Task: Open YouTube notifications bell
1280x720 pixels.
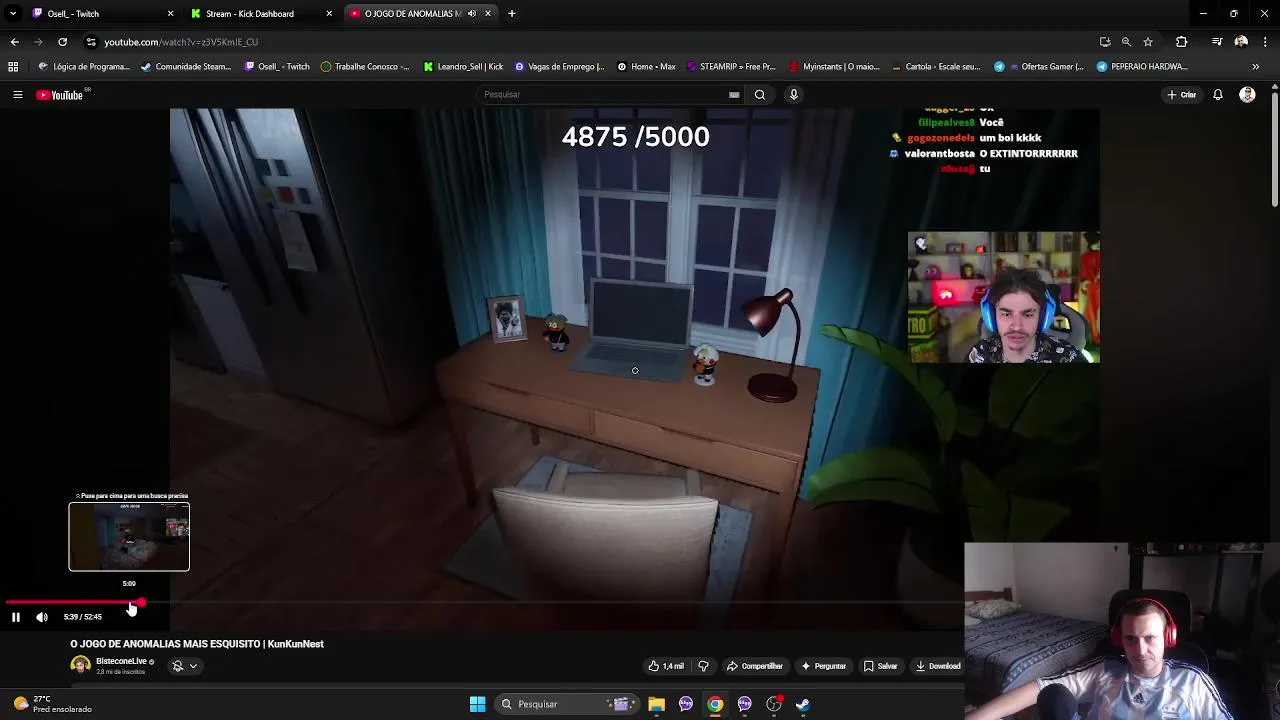Action: pyautogui.click(x=1218, y=95)
